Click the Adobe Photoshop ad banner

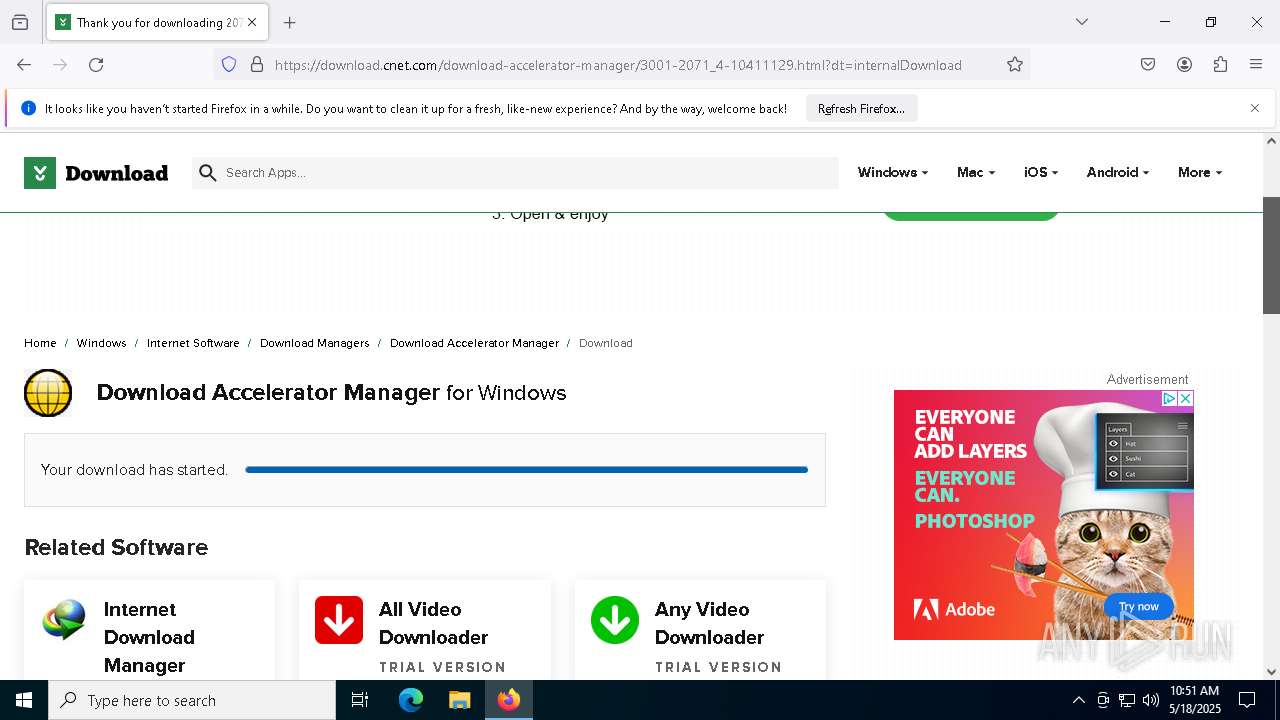click(x=1043, y=515)
